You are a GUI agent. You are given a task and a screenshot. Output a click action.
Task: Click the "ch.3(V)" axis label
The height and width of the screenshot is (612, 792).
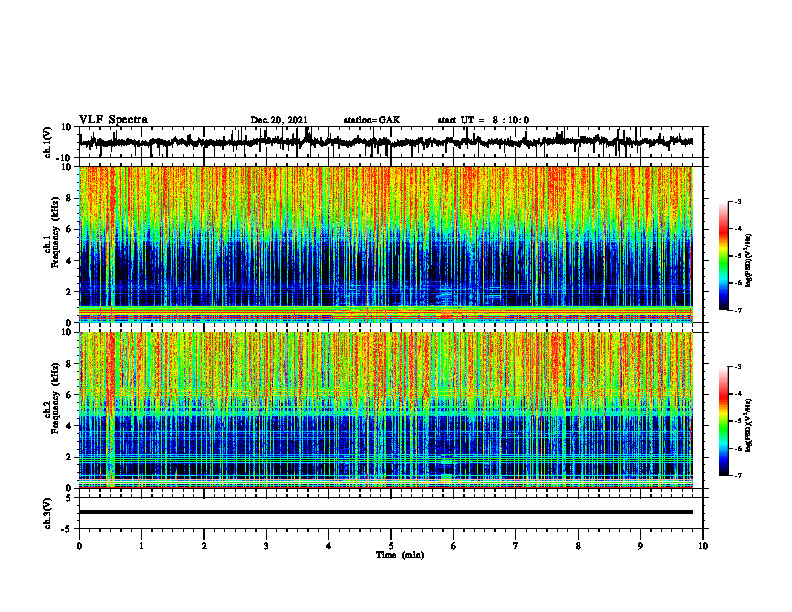pyautogui.click(x=47, y=513)
